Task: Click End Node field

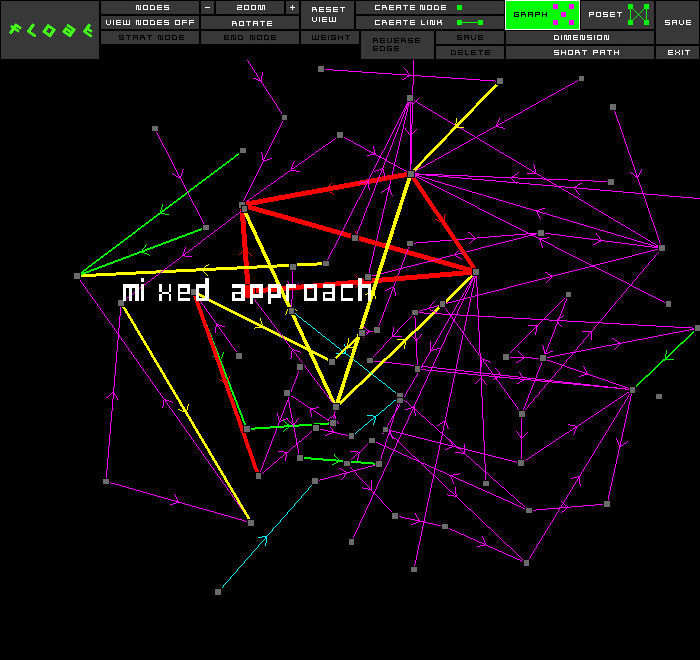Action: 250,38
